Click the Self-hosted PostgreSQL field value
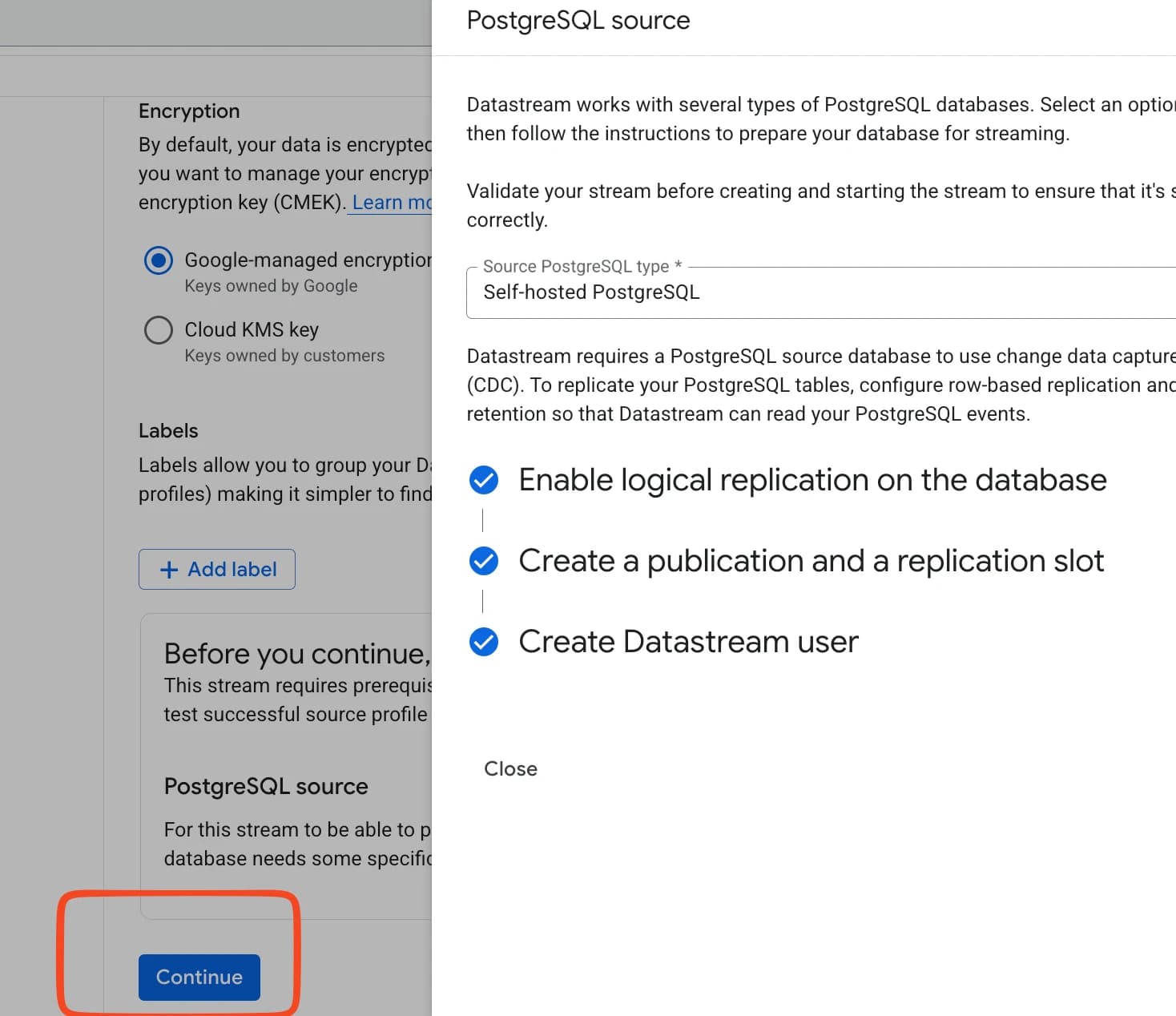The width and height of the screenshot is (1176, 1016). 591,292
